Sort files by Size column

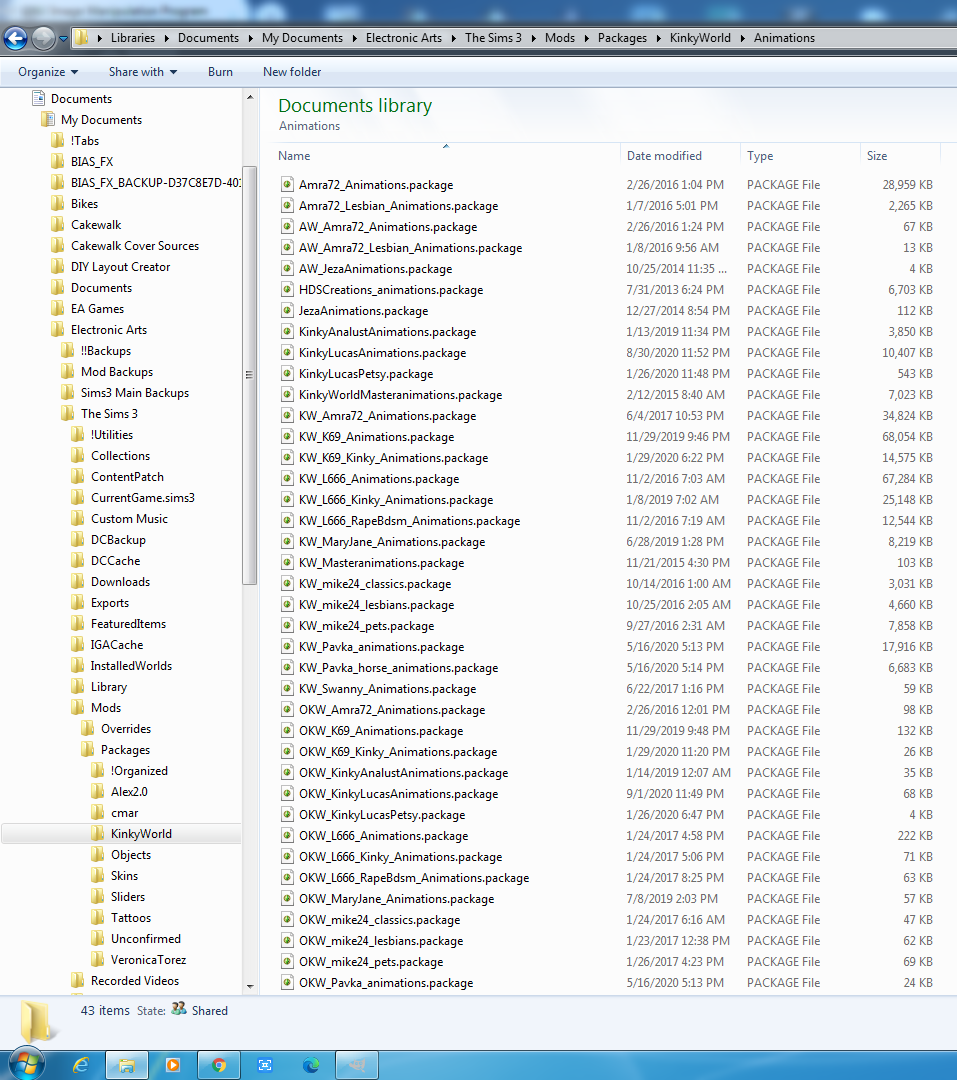(877, 156)
